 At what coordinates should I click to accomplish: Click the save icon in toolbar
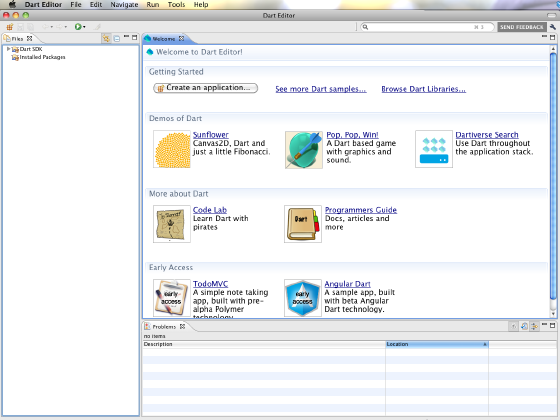click(20, 27)
